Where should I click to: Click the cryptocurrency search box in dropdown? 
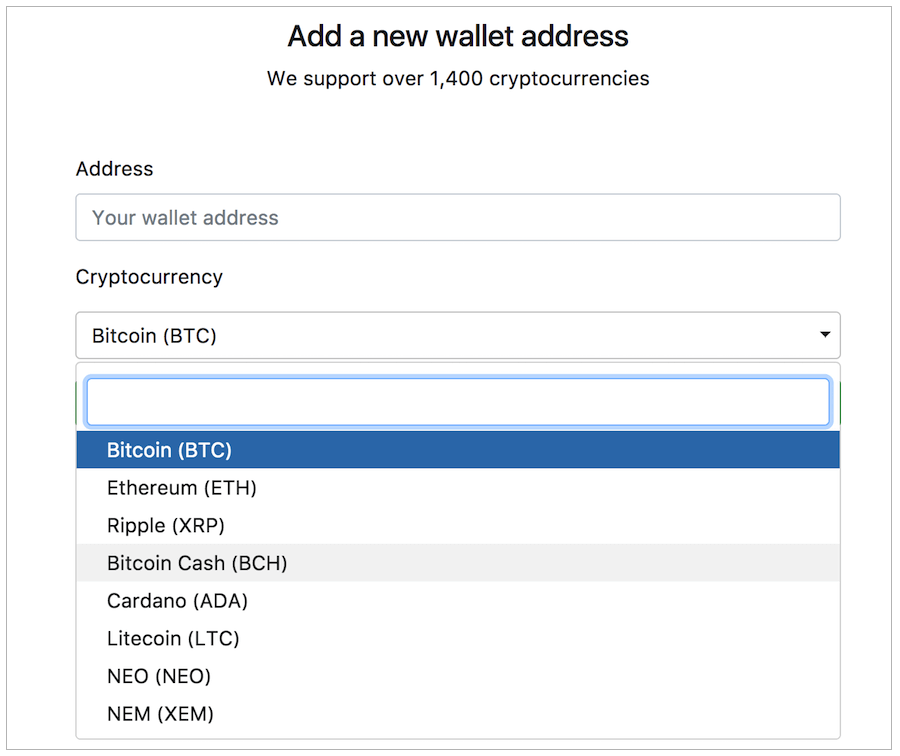point(457,402)
